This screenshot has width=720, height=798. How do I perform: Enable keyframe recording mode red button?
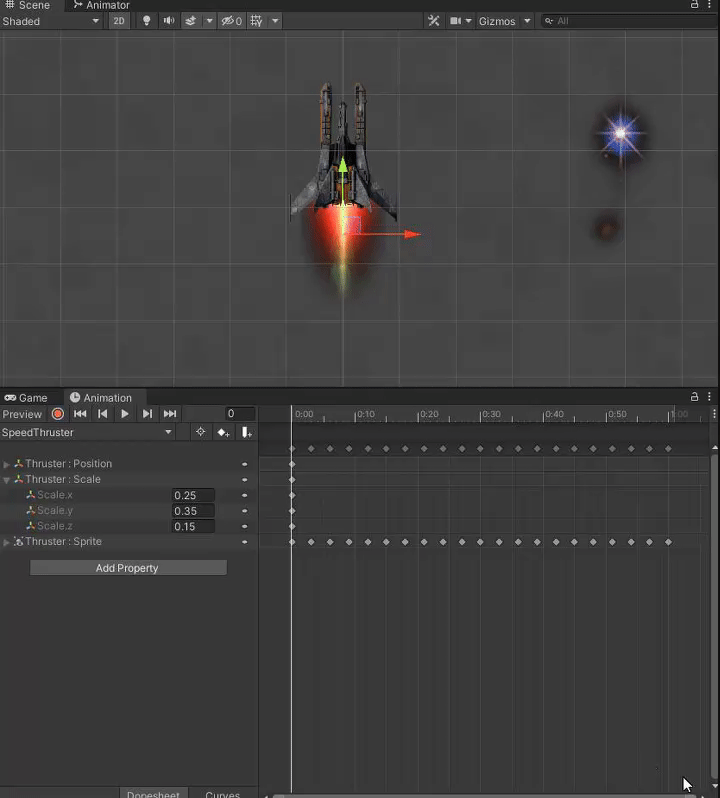click(x=58, y=414)
